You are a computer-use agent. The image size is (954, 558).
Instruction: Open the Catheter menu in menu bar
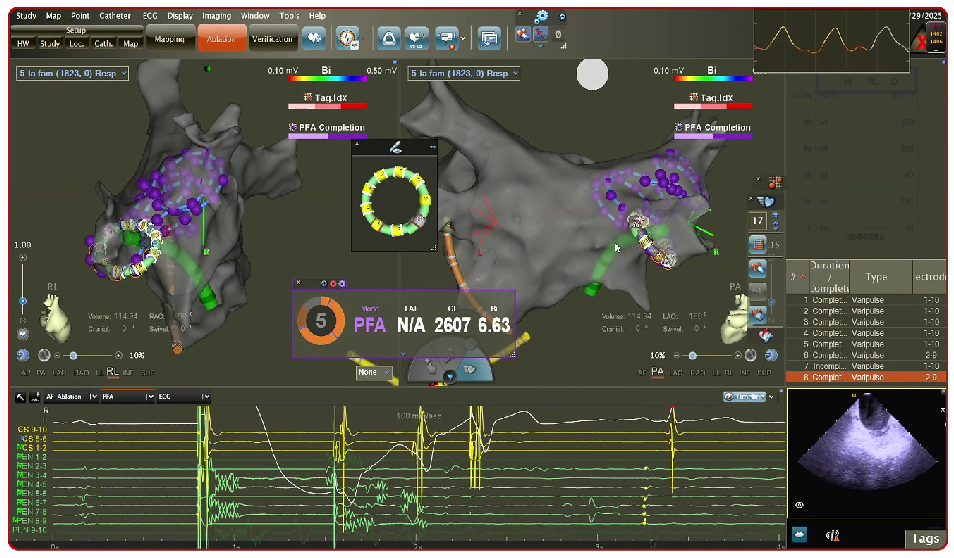point(115,16)
